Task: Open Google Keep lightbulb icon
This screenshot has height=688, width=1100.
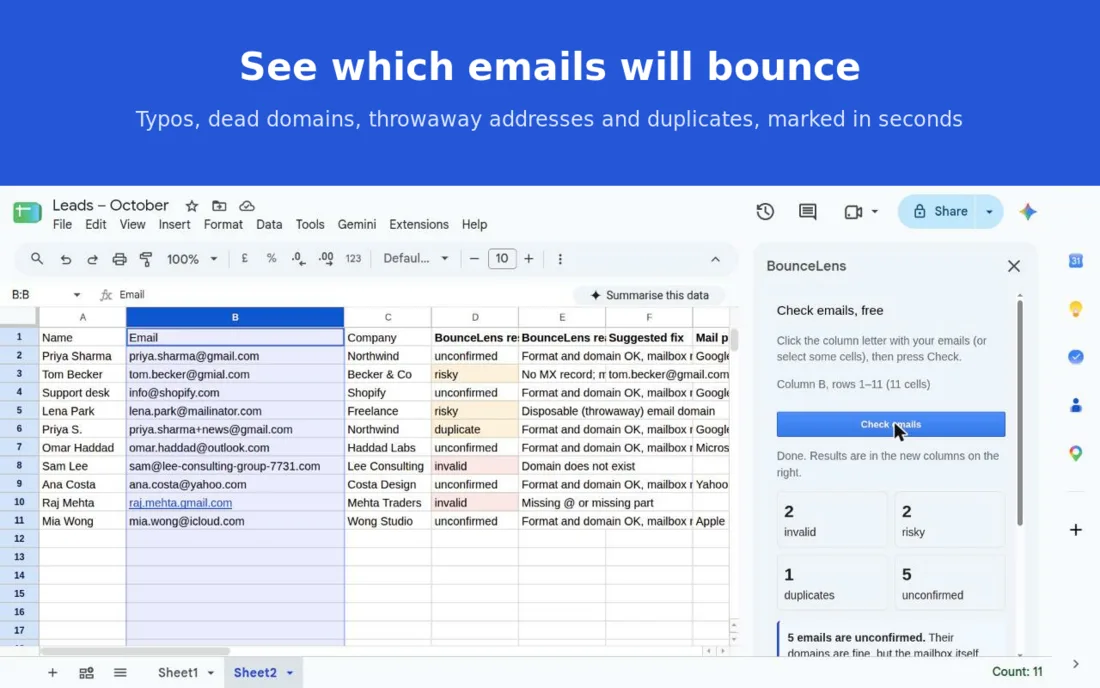Action: pyautogui.click(x=1075, y=309)
